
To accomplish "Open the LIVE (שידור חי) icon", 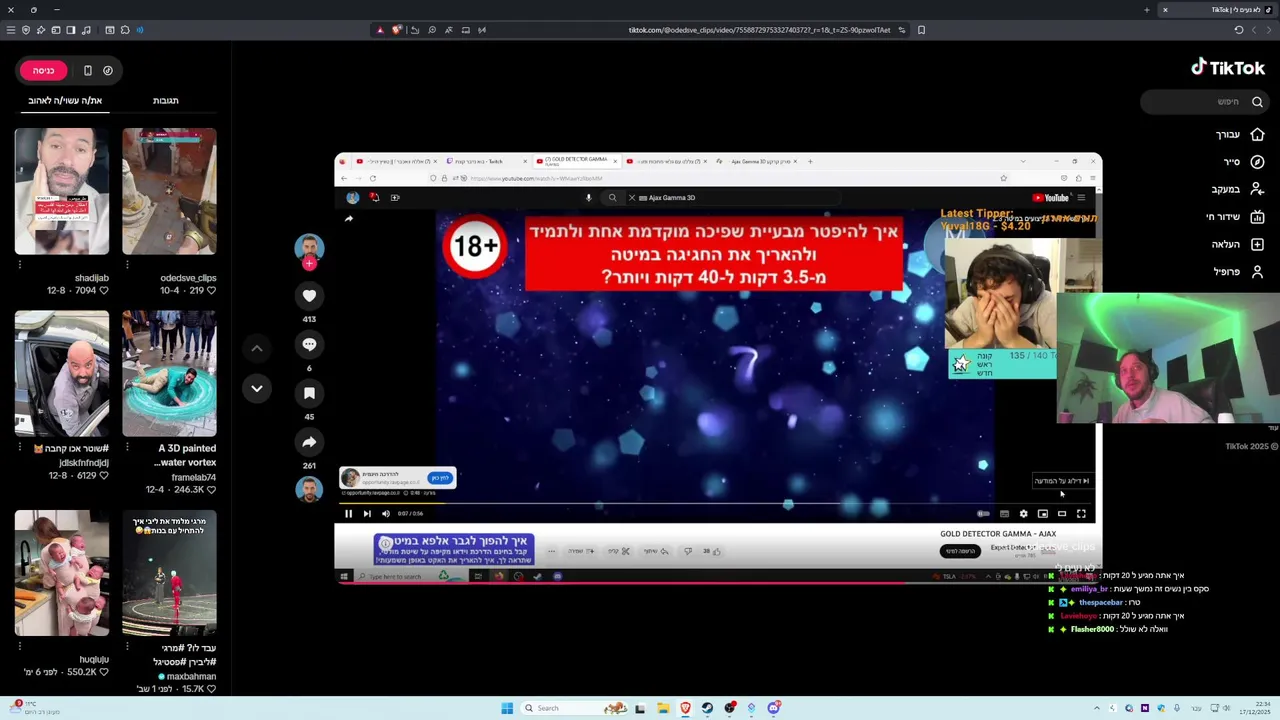I will [1257, 216].
